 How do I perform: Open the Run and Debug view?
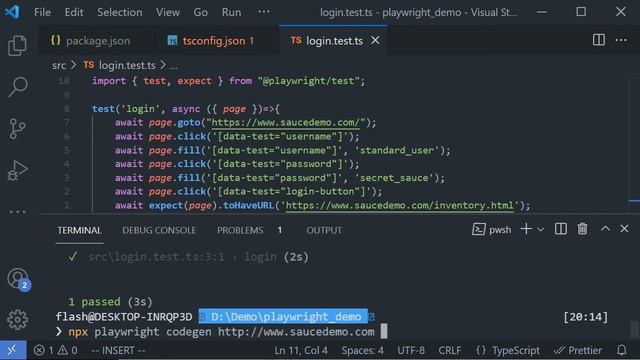click(x=17, y=171)
